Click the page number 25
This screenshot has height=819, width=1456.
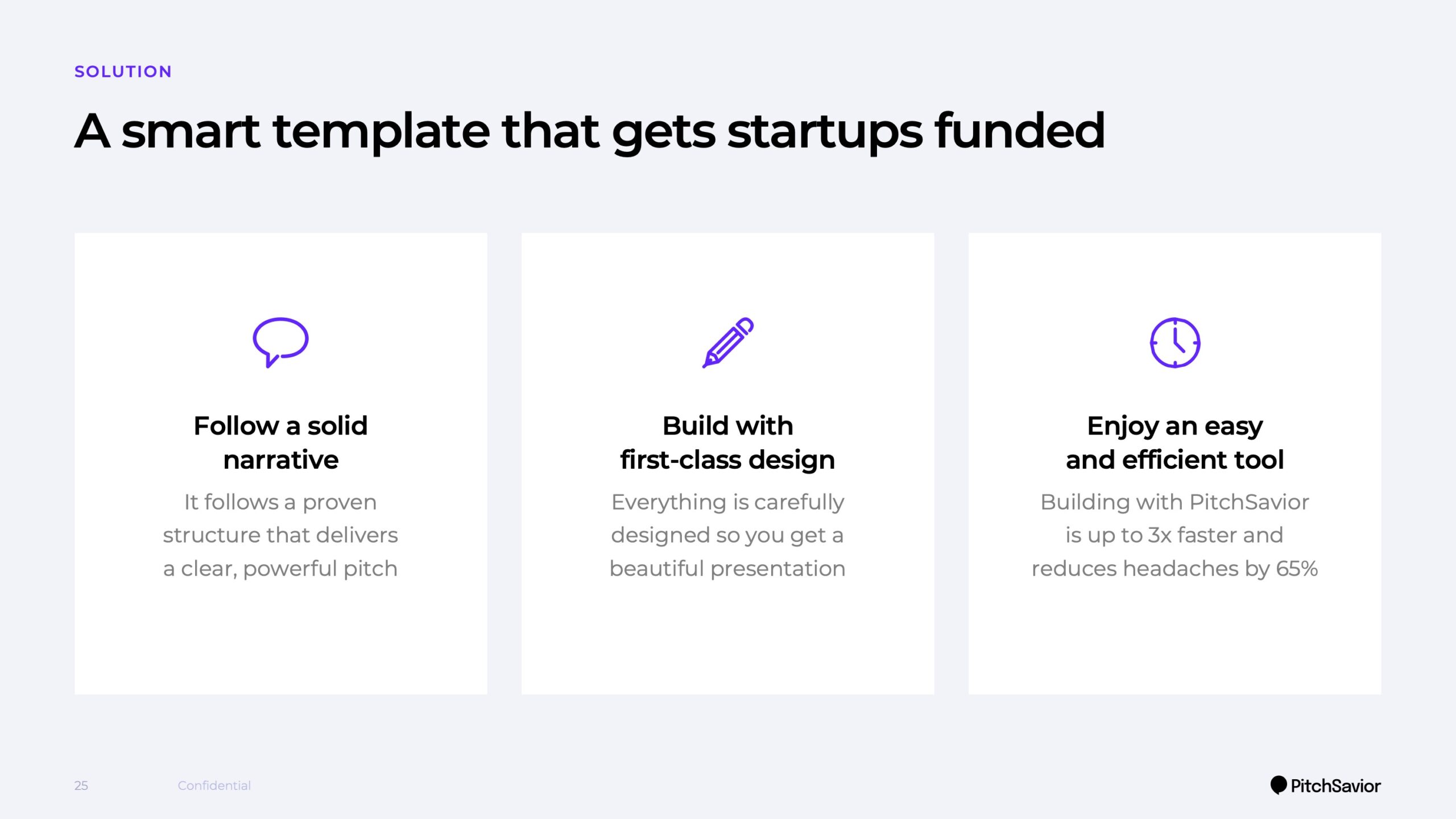coord(81,785)
